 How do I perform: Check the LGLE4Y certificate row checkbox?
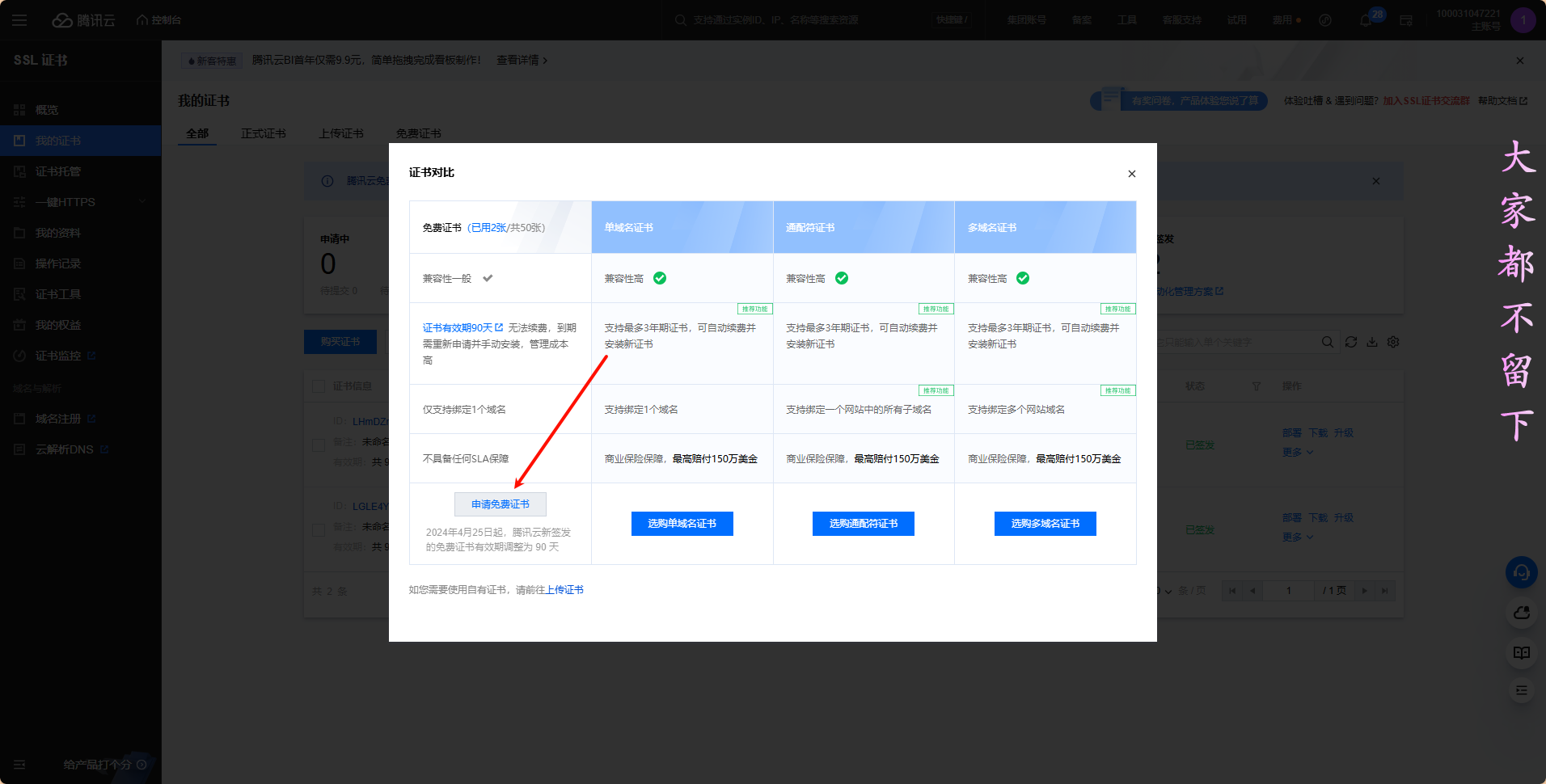point(319,529)
